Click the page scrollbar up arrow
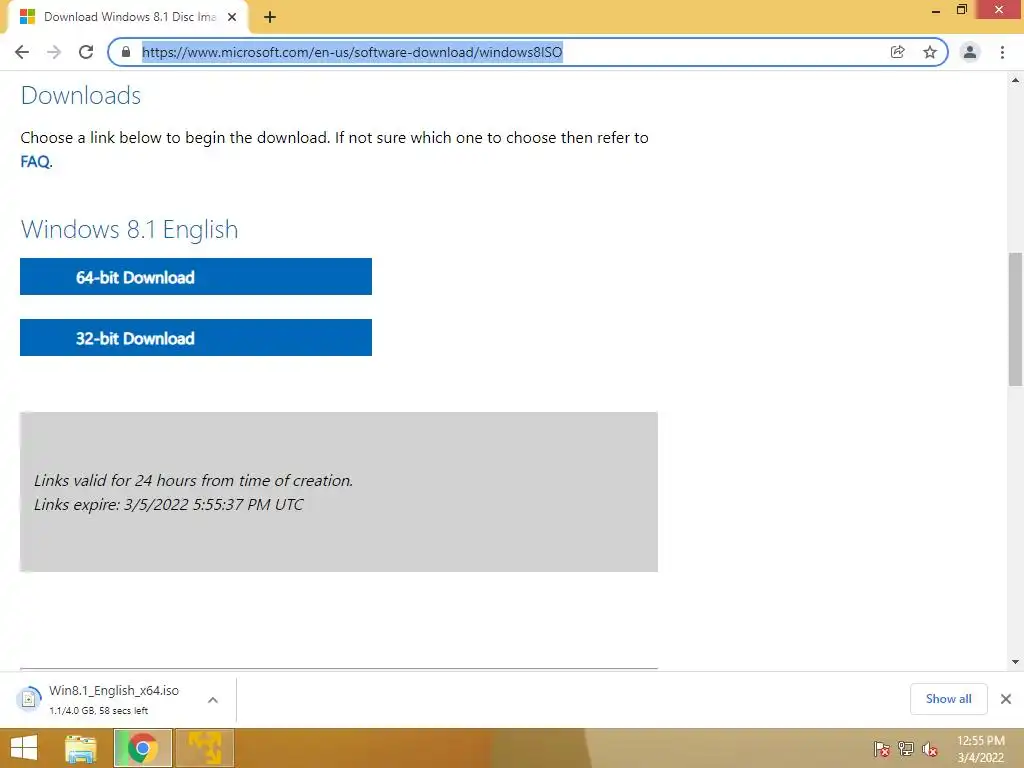This screenshot has height=768, width=1024. click(1015, 80)
